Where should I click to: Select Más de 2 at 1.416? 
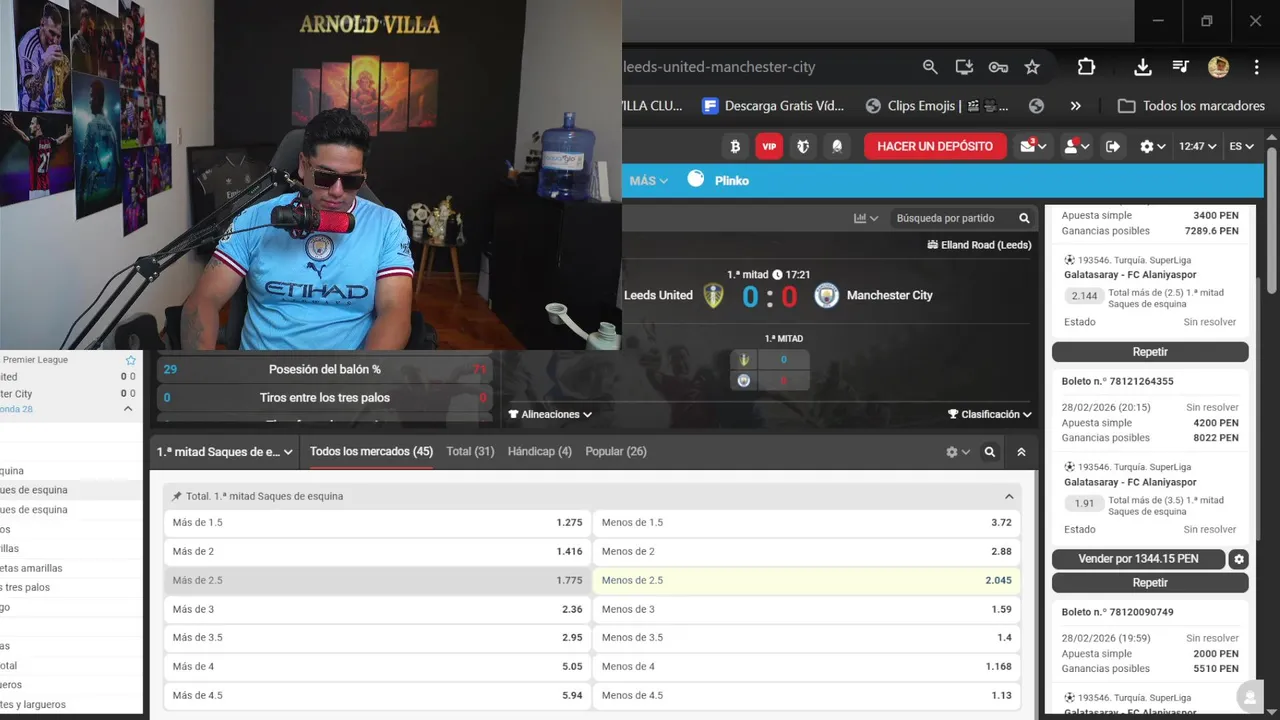(377, 552)
